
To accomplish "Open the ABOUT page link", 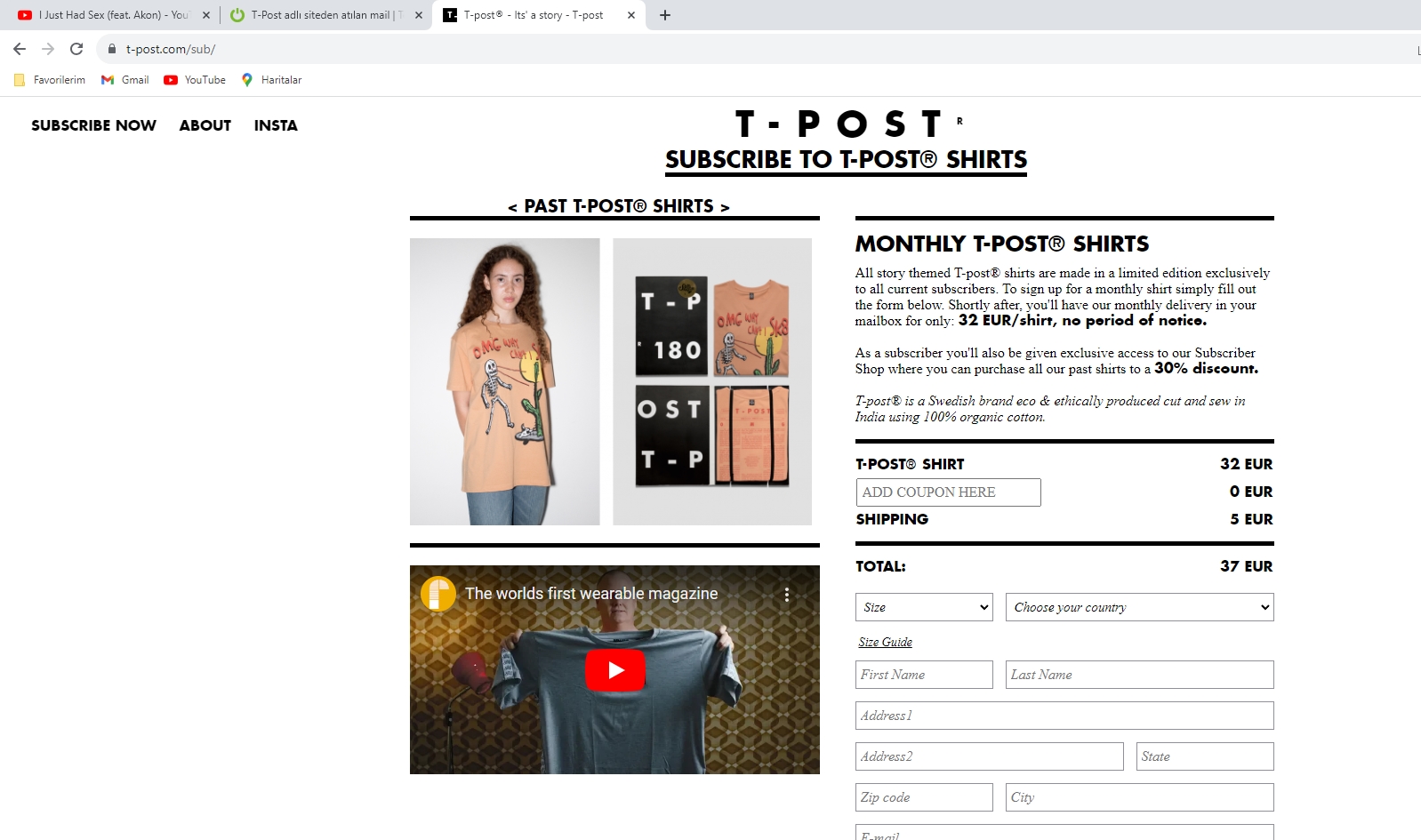I will (205, 125).
